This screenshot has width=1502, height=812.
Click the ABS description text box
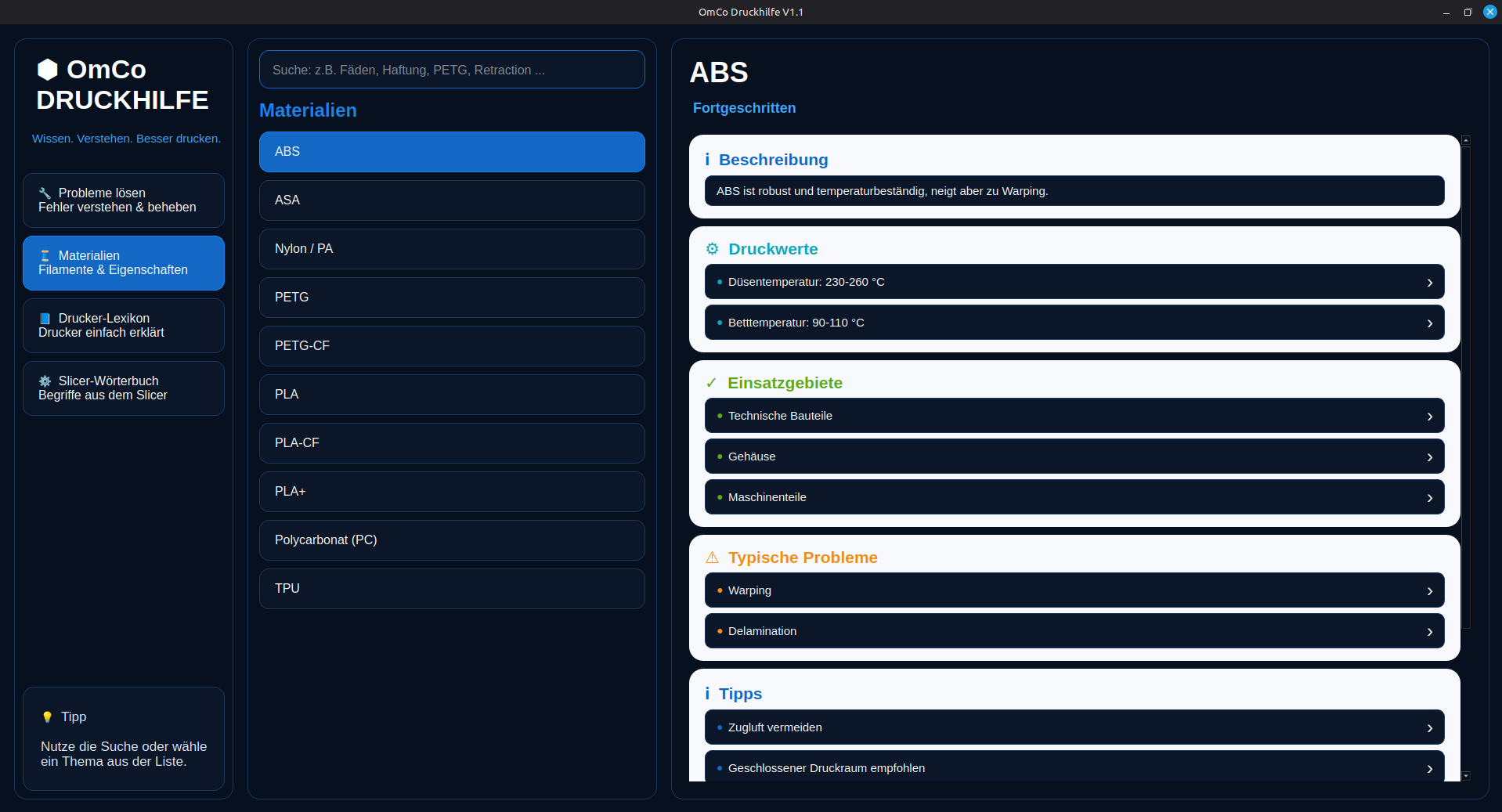[x=1074, y=191]
